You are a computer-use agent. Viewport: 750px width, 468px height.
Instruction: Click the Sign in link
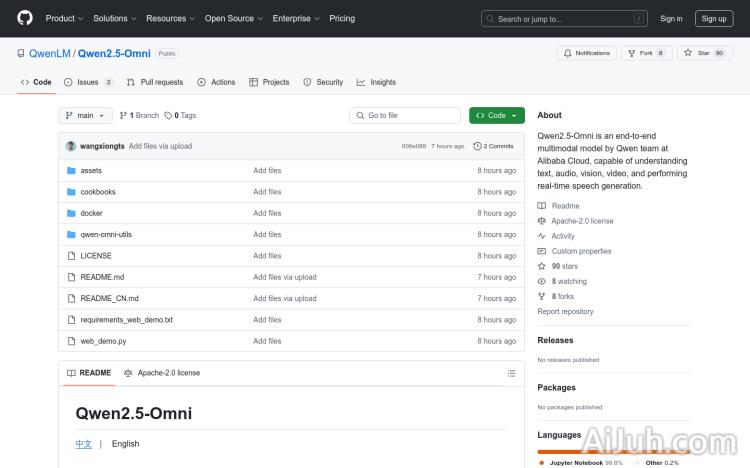(x=671, y=19)
